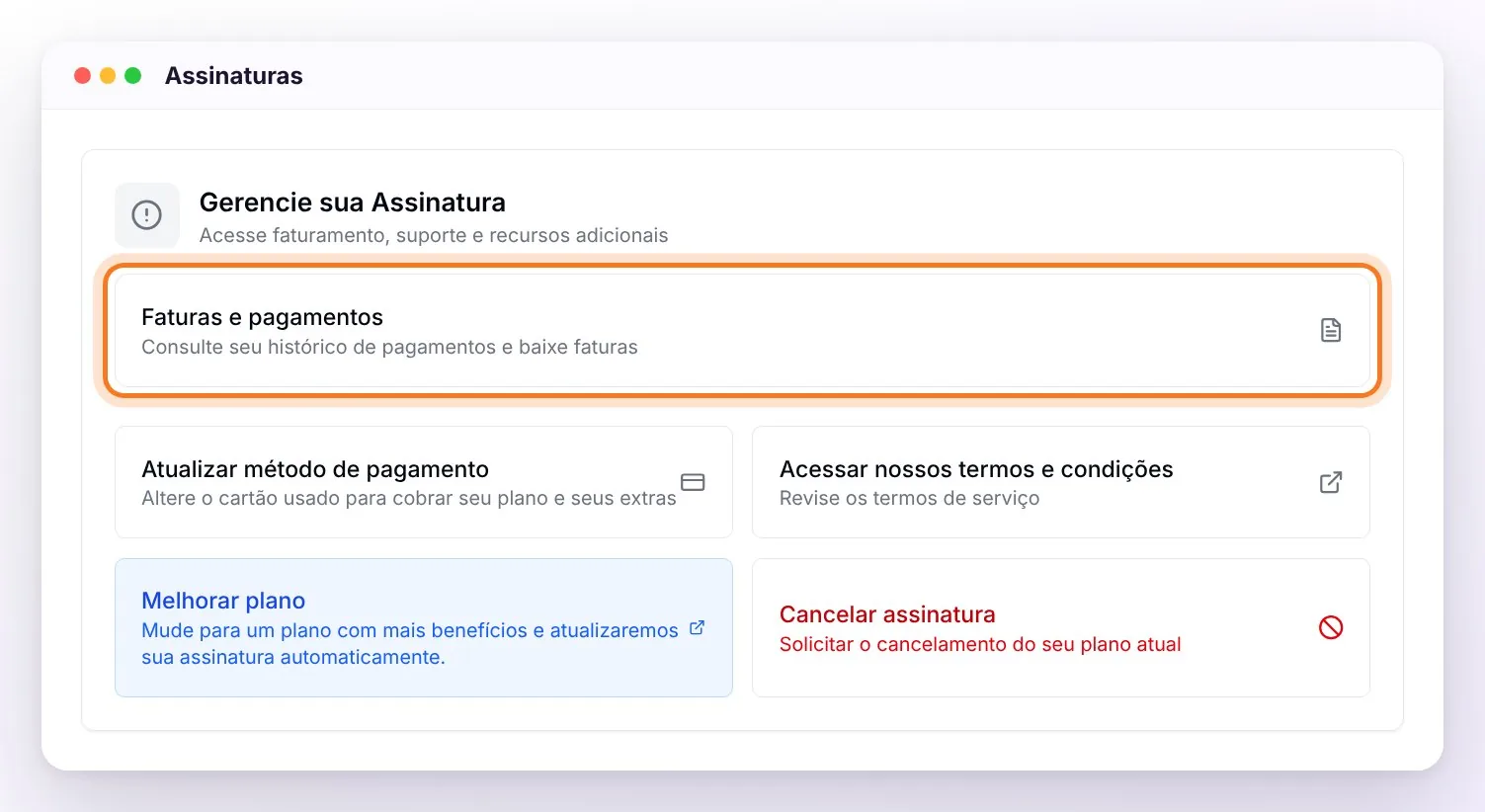Click the exclamation info icon
Screen dimensions: 1485x812
tap(147, 215)
